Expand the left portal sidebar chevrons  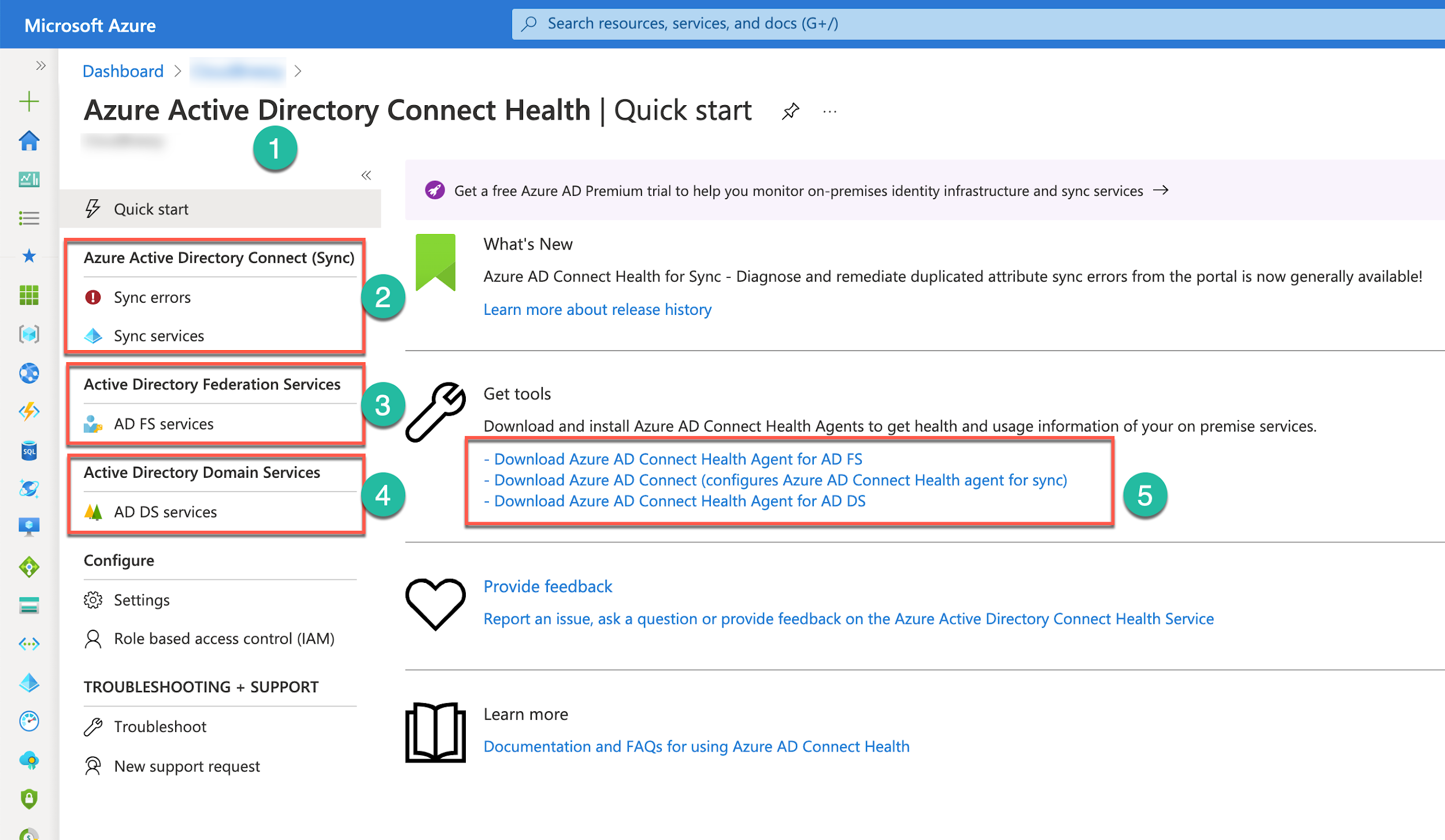point(40,65)
